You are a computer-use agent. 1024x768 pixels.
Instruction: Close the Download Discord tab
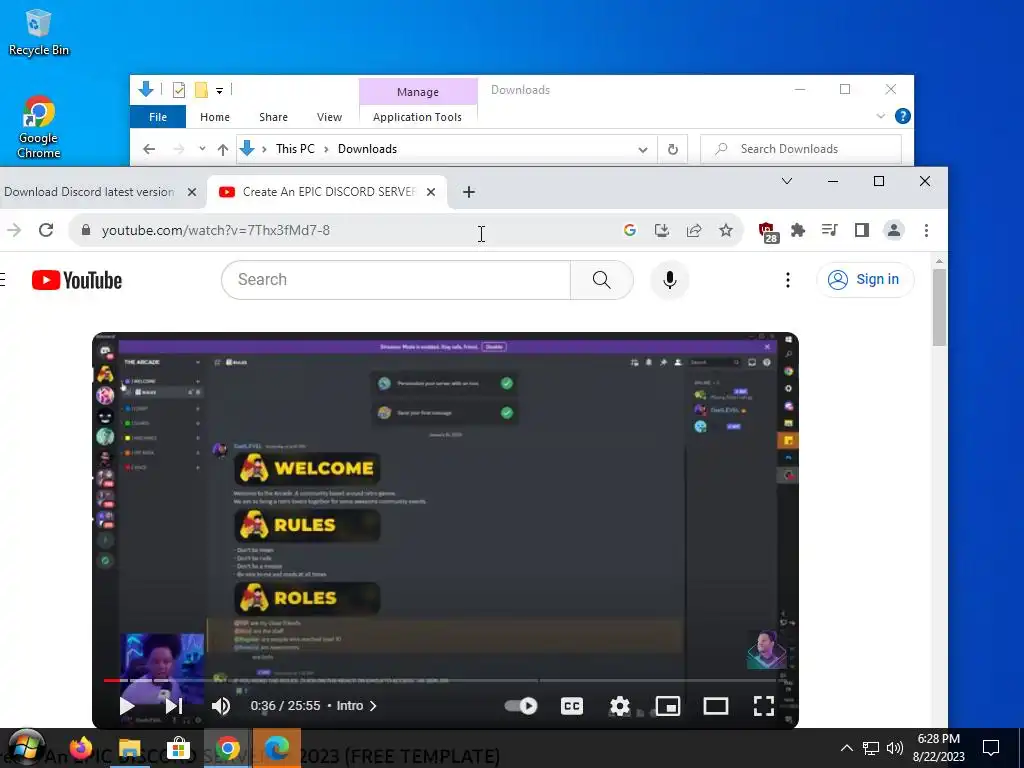(x=191, y=192)
